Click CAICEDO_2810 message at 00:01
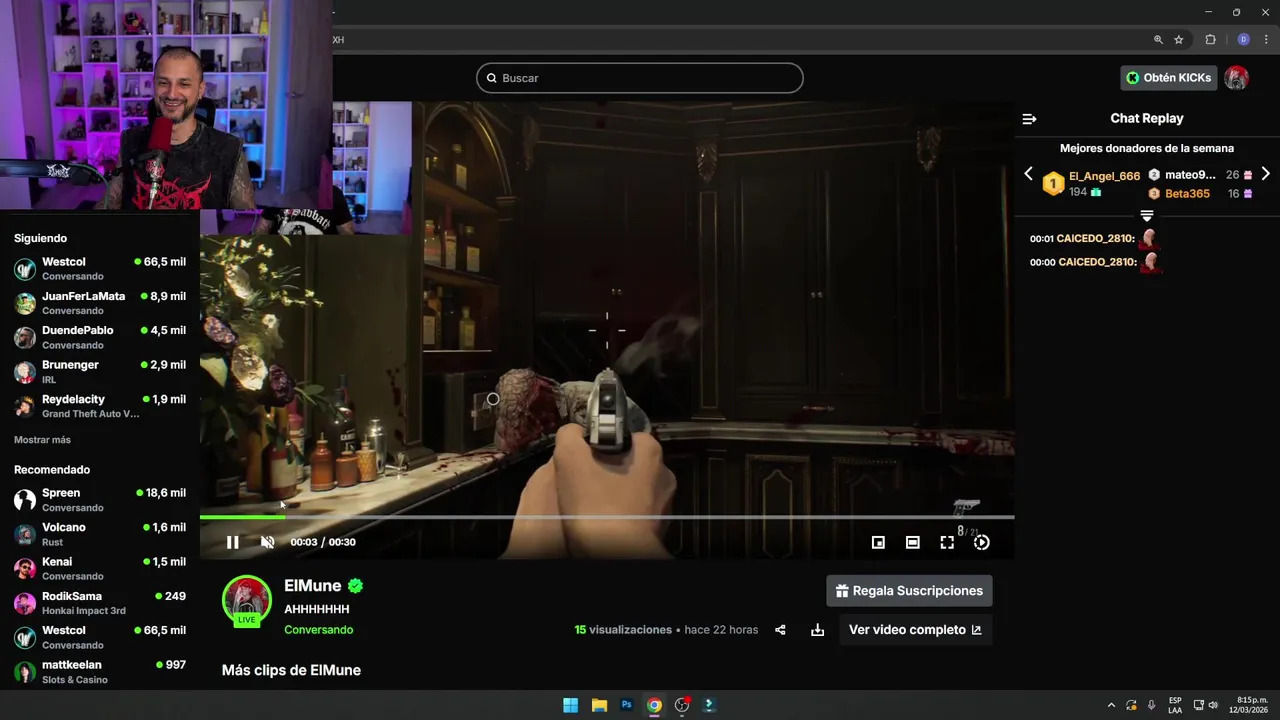This screenshot has width=1280, height=720. click(x=1095, y=238)
